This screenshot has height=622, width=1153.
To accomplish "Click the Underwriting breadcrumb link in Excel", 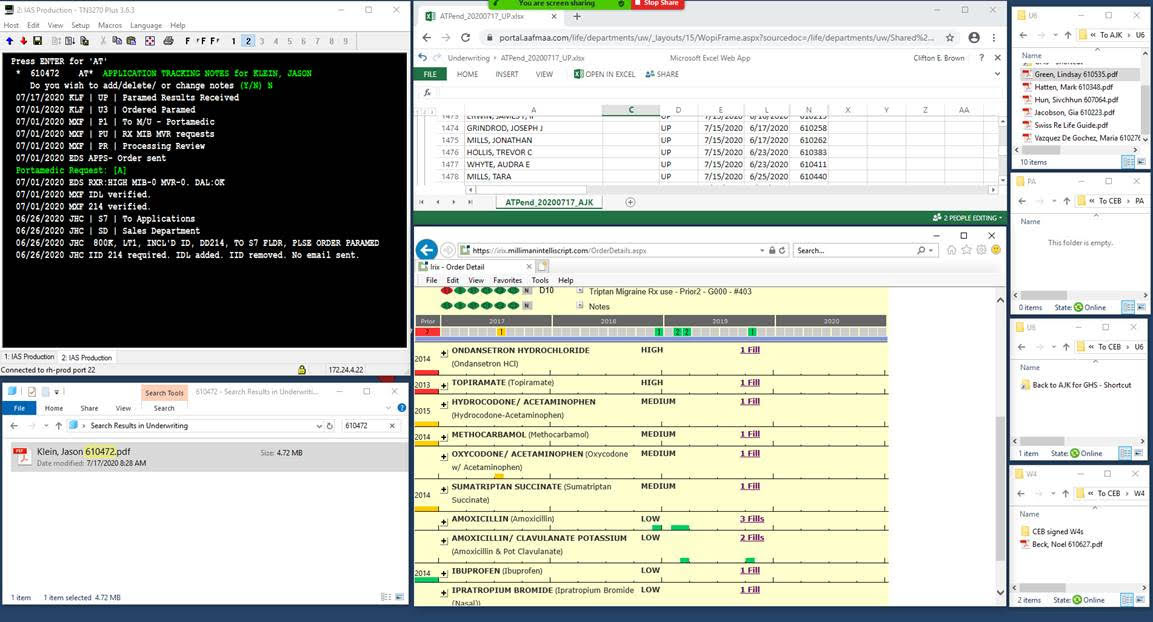I will click(x=468, y=58).
